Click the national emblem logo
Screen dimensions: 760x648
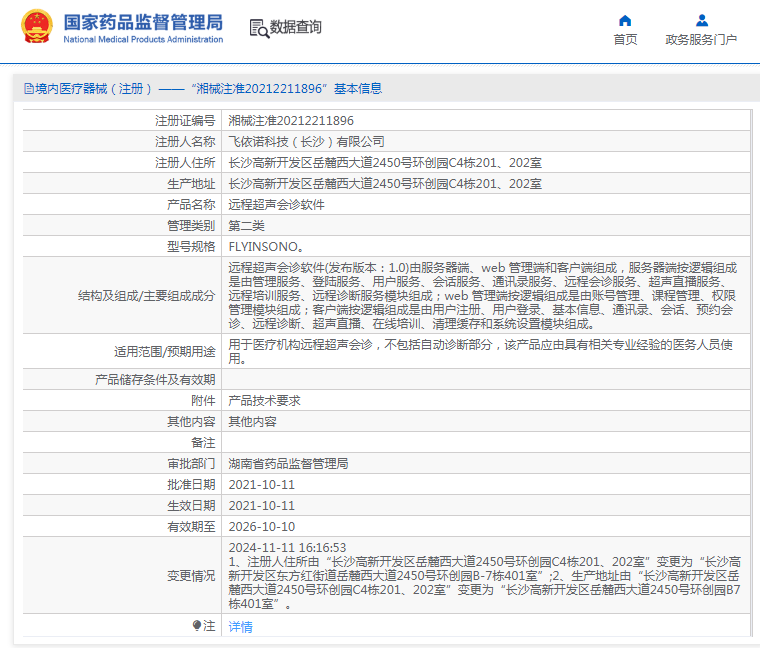(x=37, y=27)
